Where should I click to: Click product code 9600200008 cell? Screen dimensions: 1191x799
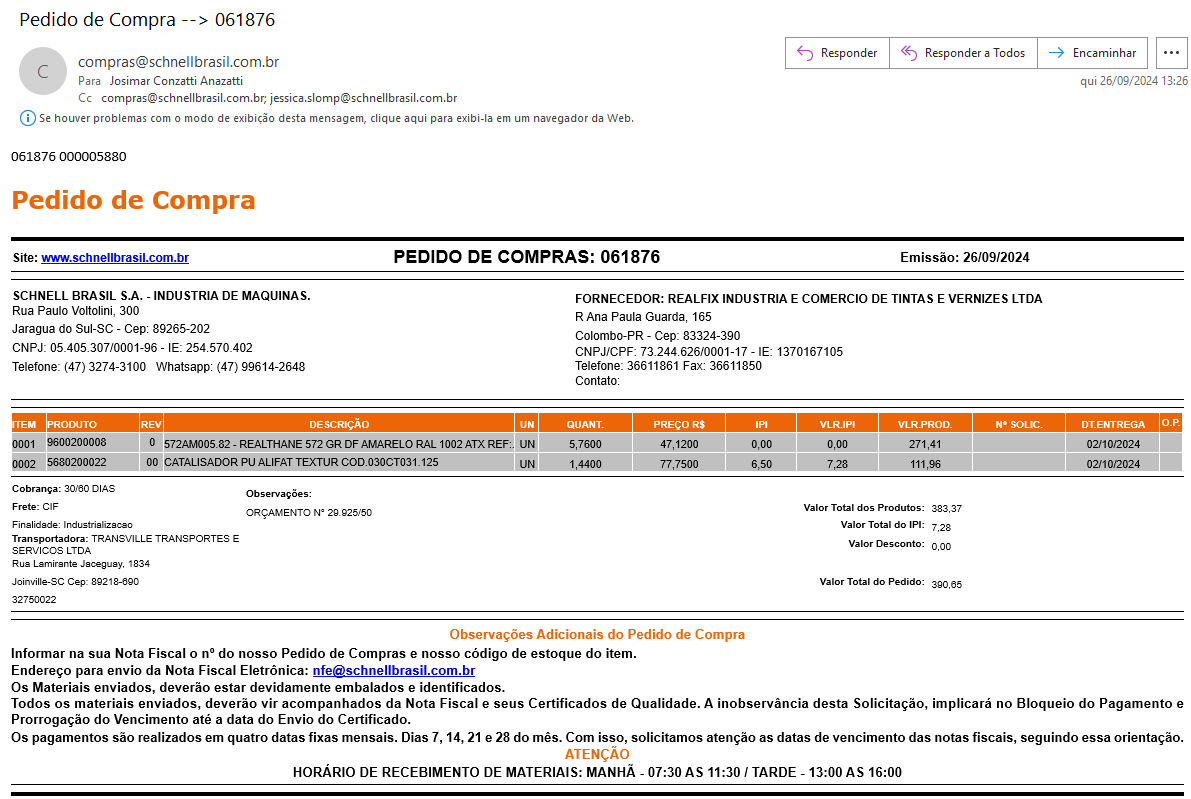pos(76,442)
